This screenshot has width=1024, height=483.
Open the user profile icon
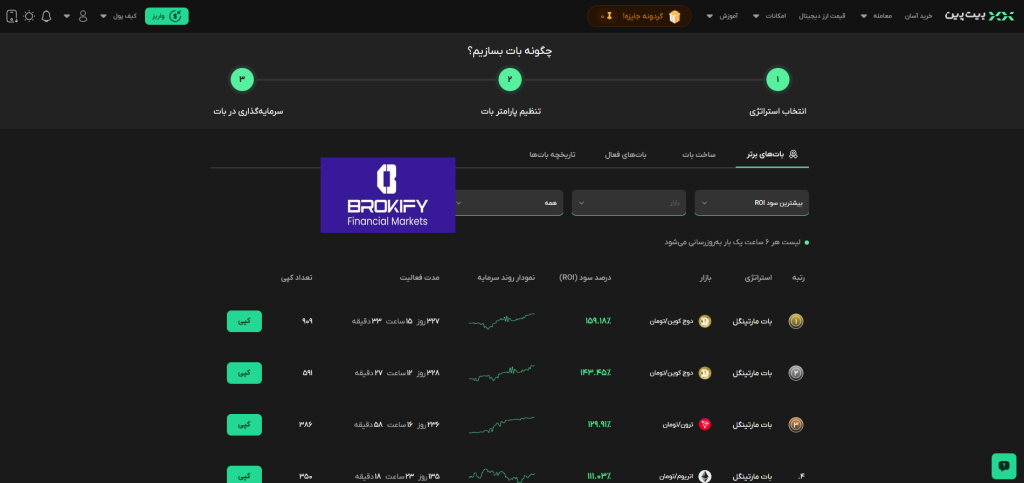click(83, 16)
